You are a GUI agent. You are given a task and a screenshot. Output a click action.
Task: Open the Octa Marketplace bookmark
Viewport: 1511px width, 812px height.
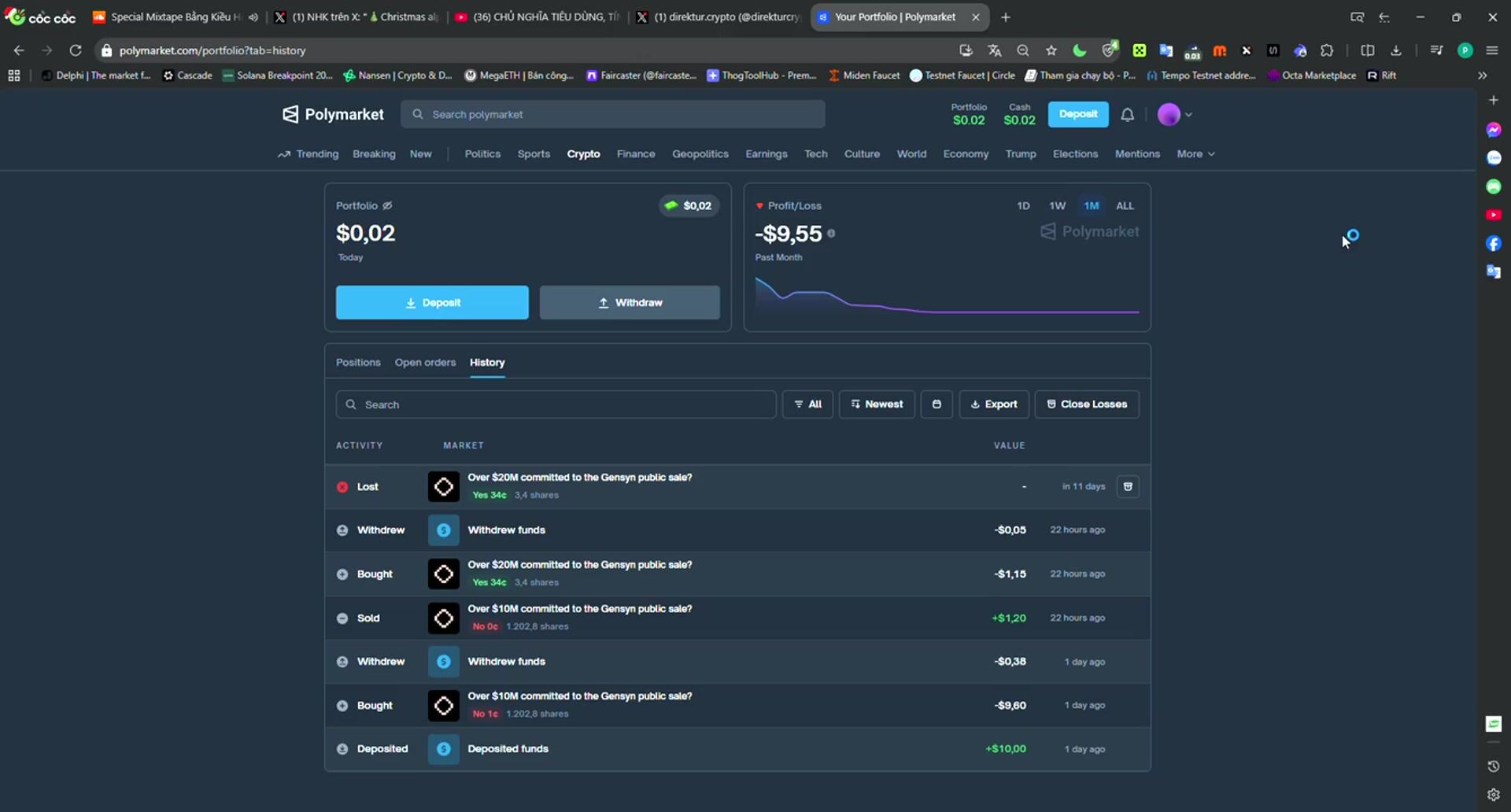[1312, 76]
